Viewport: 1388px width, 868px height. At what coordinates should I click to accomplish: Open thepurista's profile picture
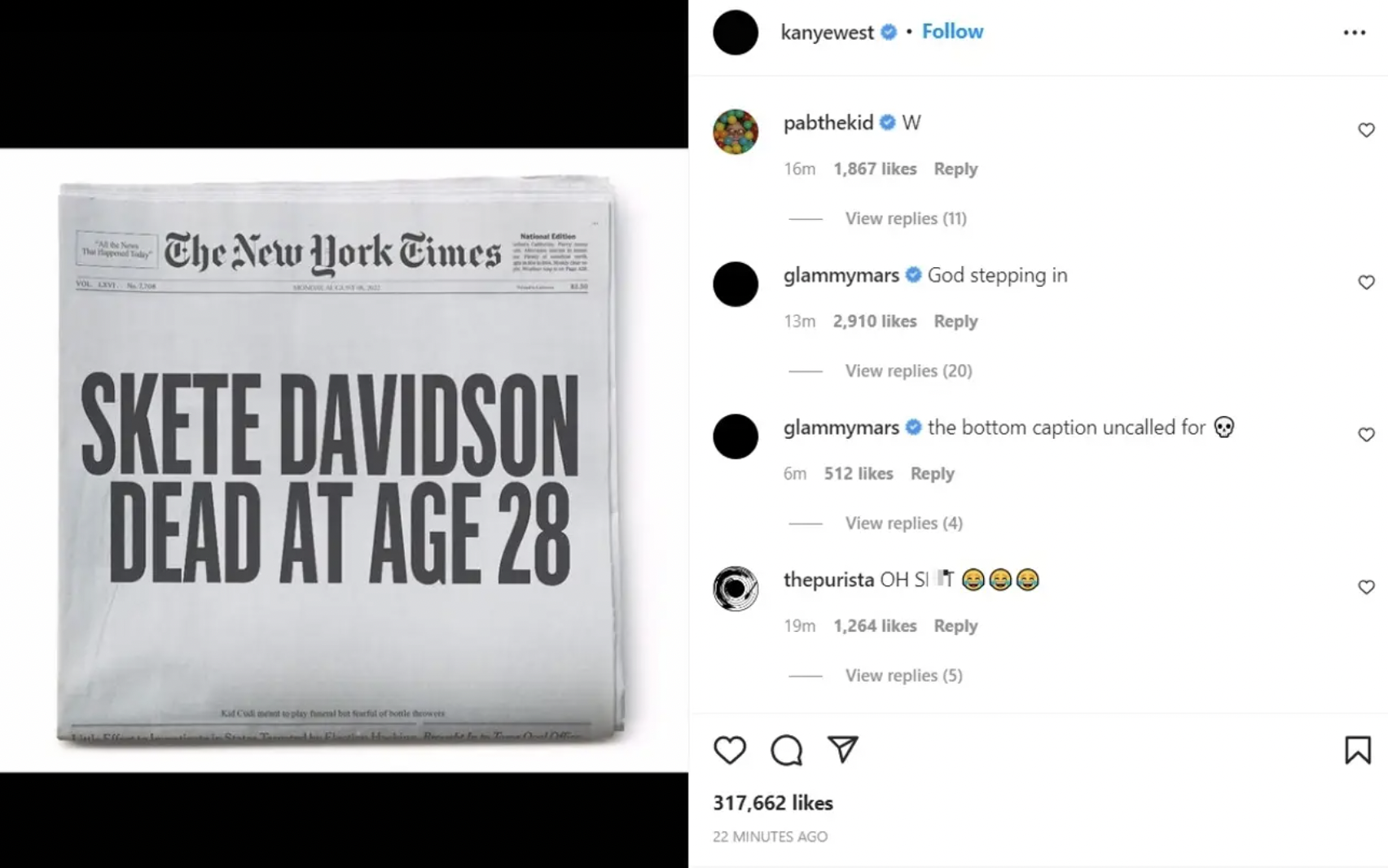click(x=736, y=588)
